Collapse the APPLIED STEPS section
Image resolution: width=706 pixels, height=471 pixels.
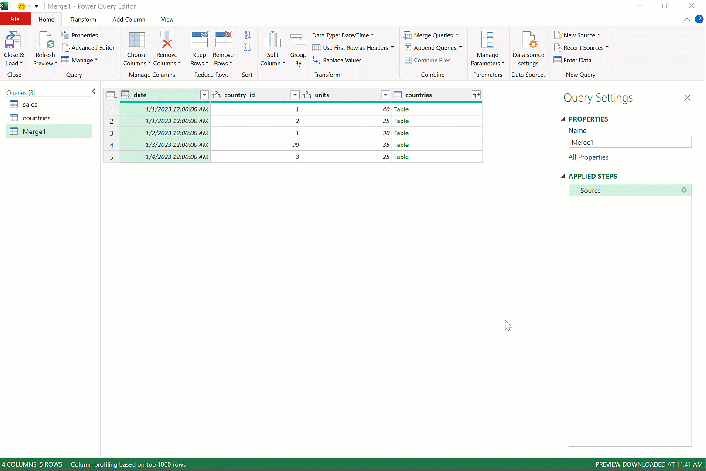(x=563, y=176)
